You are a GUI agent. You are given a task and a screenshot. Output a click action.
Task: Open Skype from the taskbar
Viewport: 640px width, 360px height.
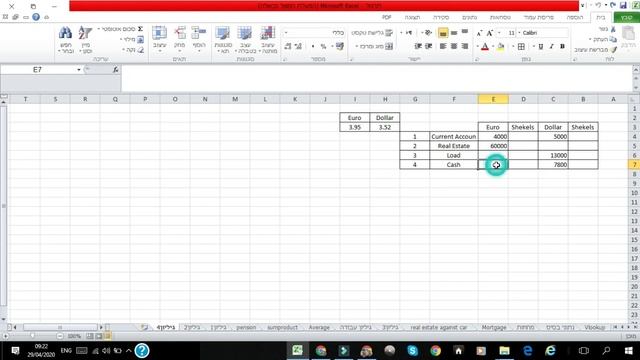pos(412,351)
